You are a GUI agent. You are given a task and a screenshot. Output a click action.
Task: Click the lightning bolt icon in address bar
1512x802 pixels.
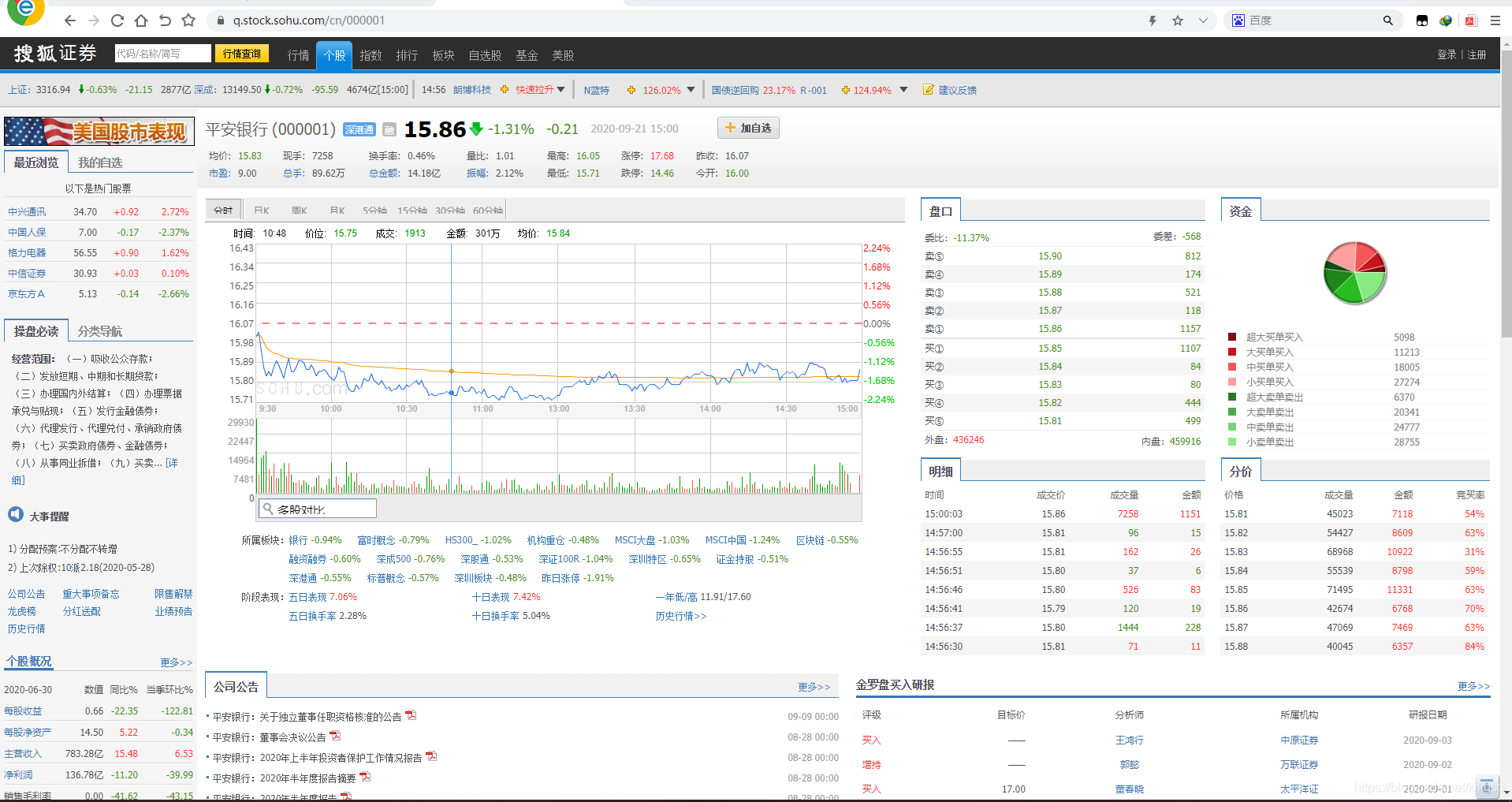click(1153, 21)
